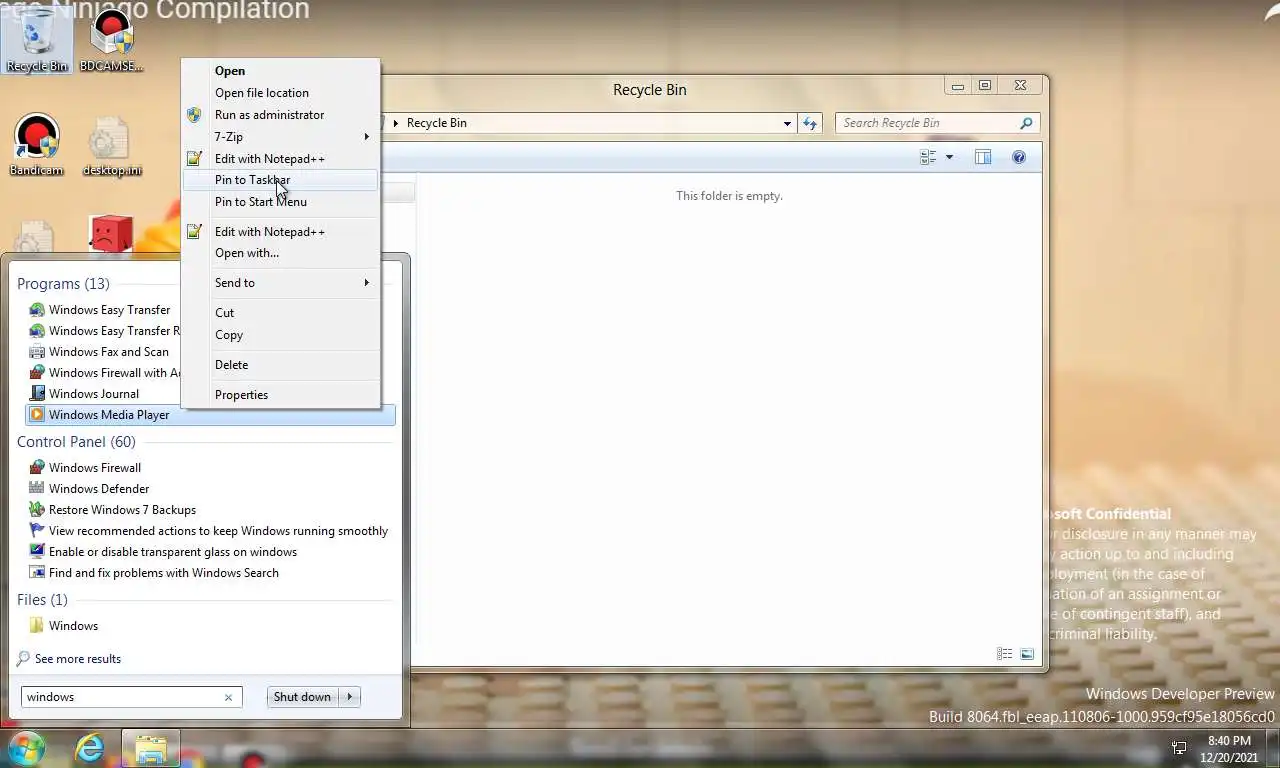Open Find and fix problems with Windows Search
This screenshot has width=1280, height=768.
[x=164, y=573]
